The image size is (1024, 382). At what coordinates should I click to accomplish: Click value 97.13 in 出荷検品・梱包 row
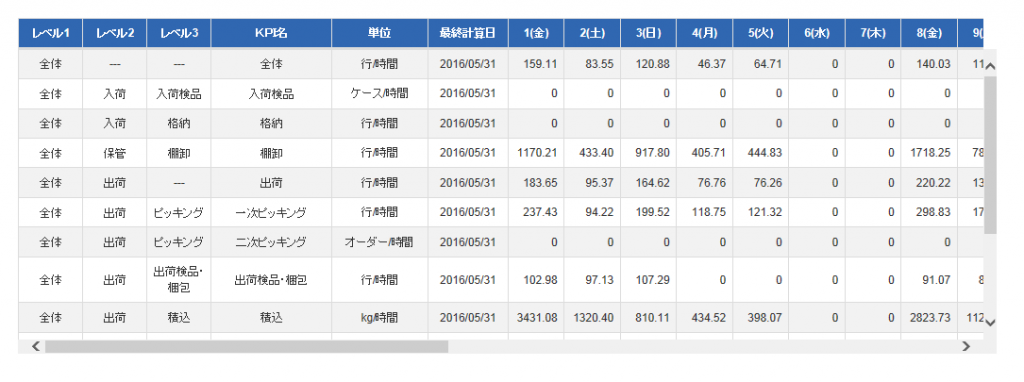tap(601, 280)
